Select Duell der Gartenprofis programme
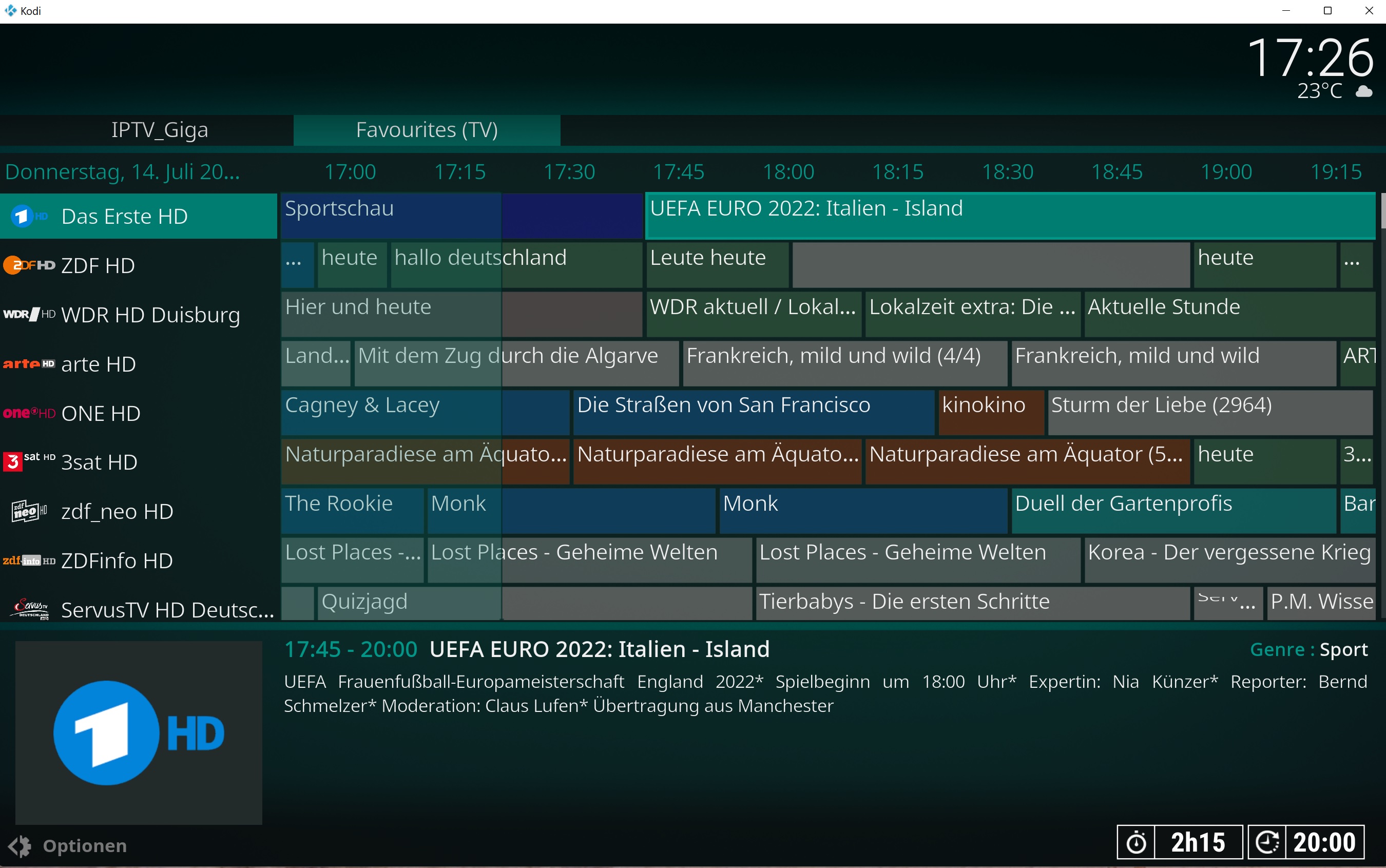Viewport: 1386px width, 868px height. pyautogui.click(x=1173, y=511)
